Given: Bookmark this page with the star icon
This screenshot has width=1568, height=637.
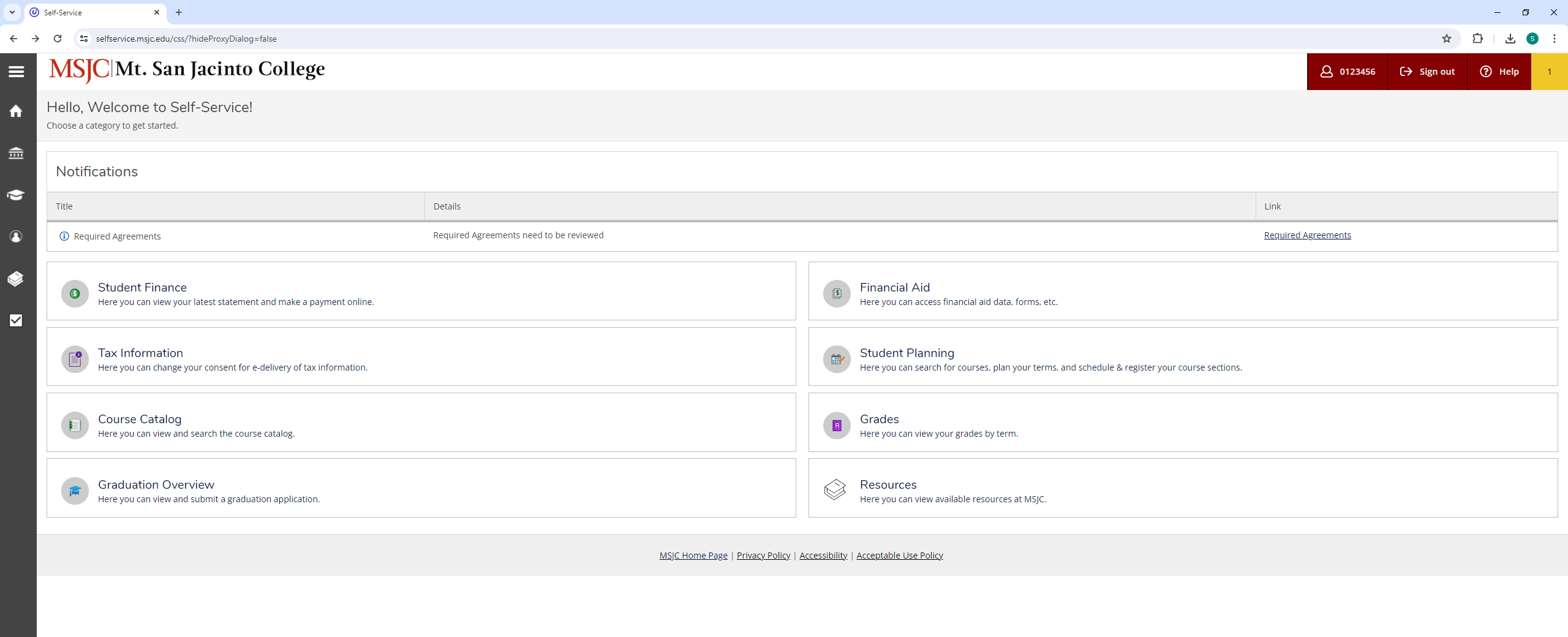Looking at the screenshot, I should pos(1447,39).
